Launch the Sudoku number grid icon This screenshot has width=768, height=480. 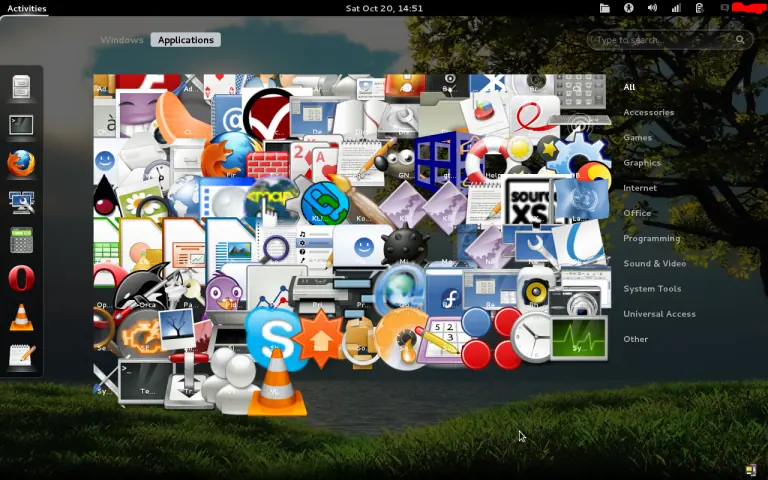point(441,339)
